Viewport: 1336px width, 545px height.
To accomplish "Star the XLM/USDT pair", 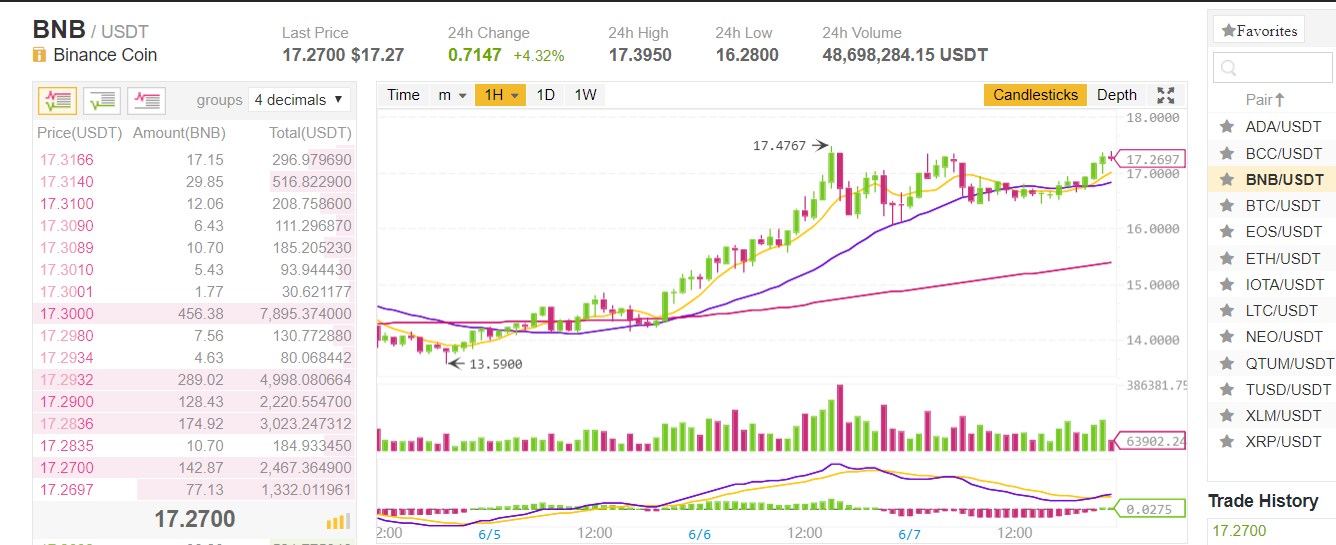I will tap(1226, 415).
